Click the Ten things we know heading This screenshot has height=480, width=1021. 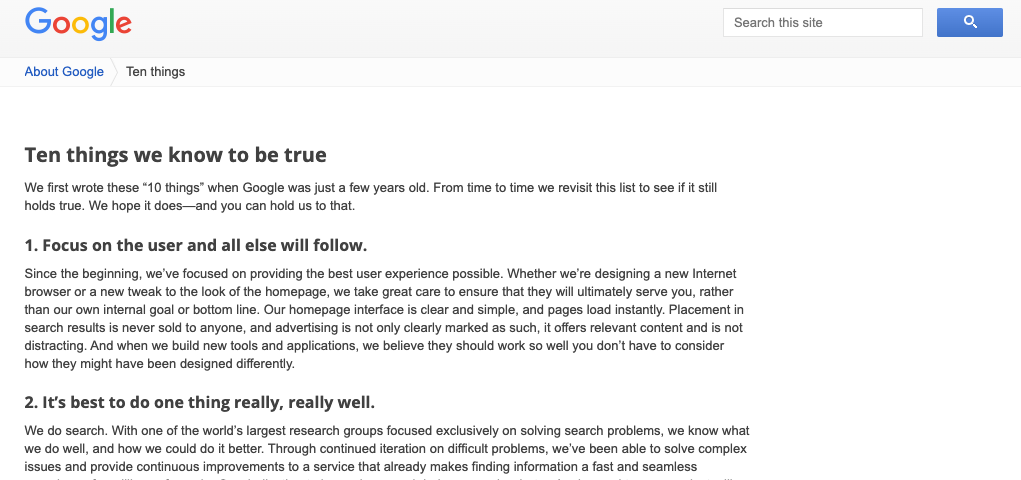175,155
